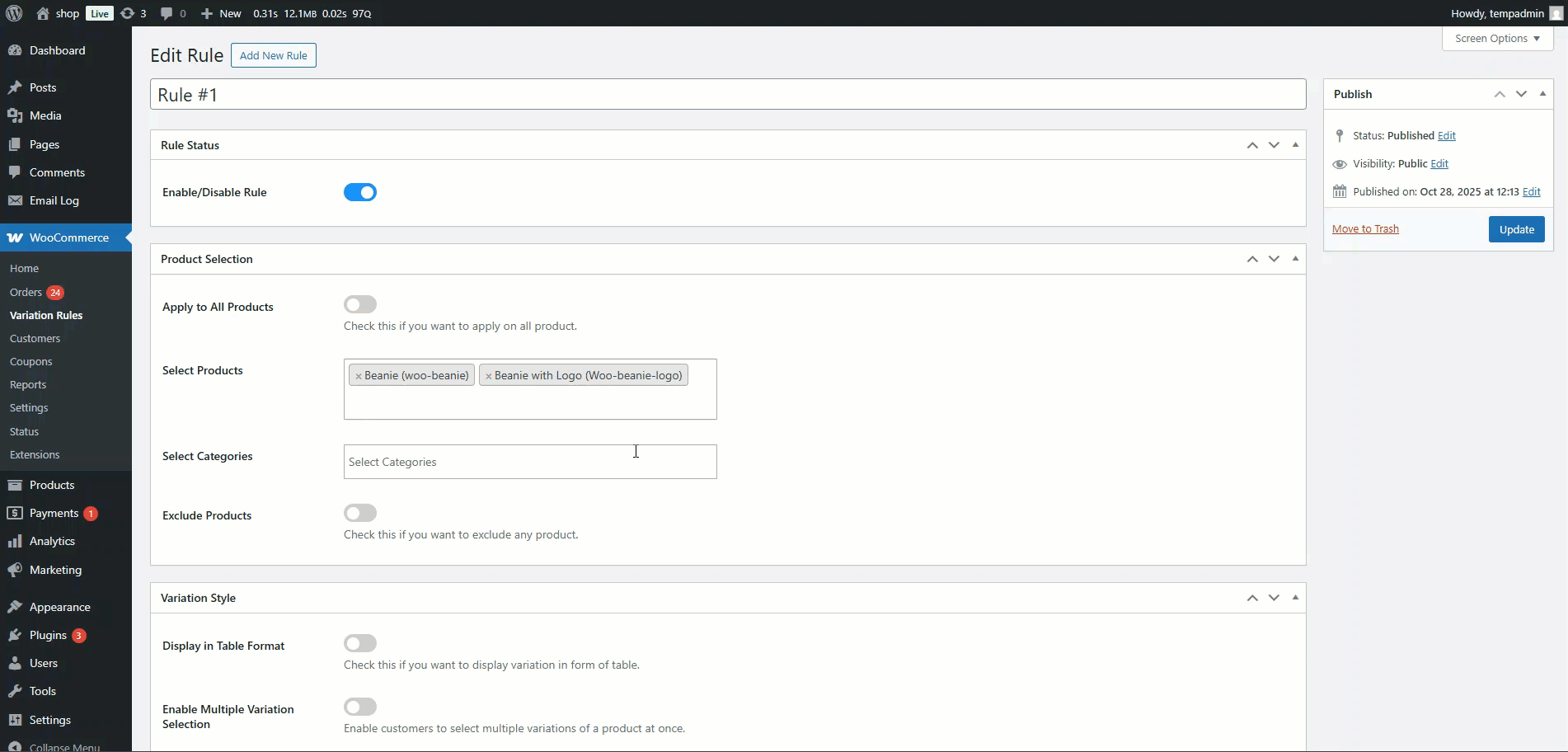The width and height of the screenshot is (1568, 752).
Task: Collapse the Rule Status panel
Action: pyautogui.click(x=1295, y=145)
